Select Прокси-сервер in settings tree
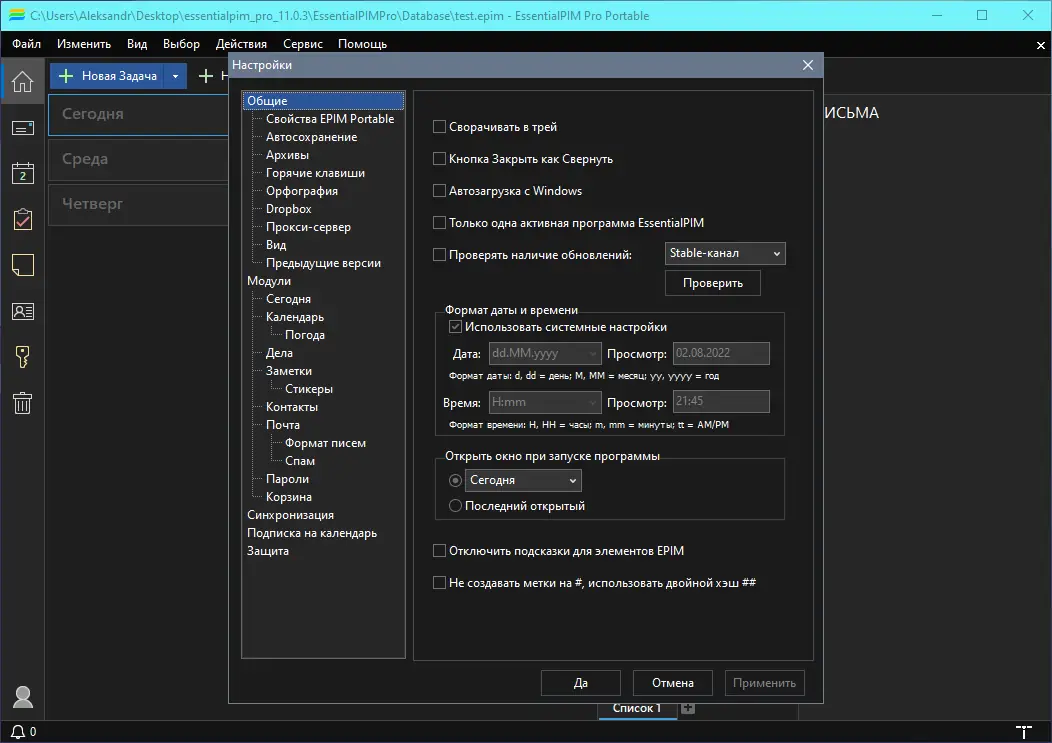 click(x=308, y=227)
